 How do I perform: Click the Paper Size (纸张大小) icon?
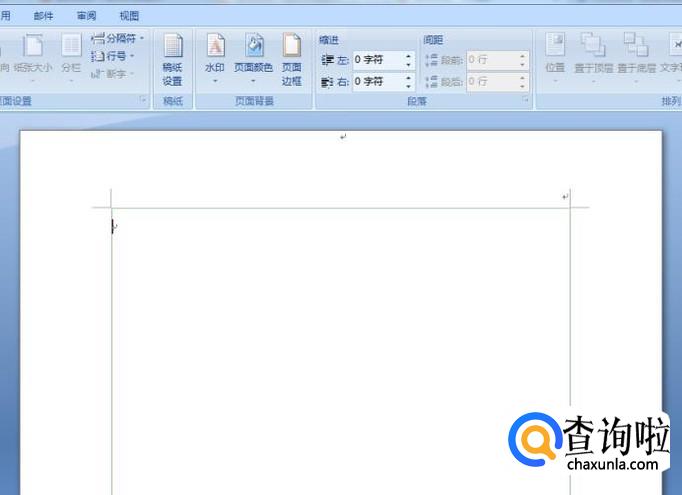(33, 57)
